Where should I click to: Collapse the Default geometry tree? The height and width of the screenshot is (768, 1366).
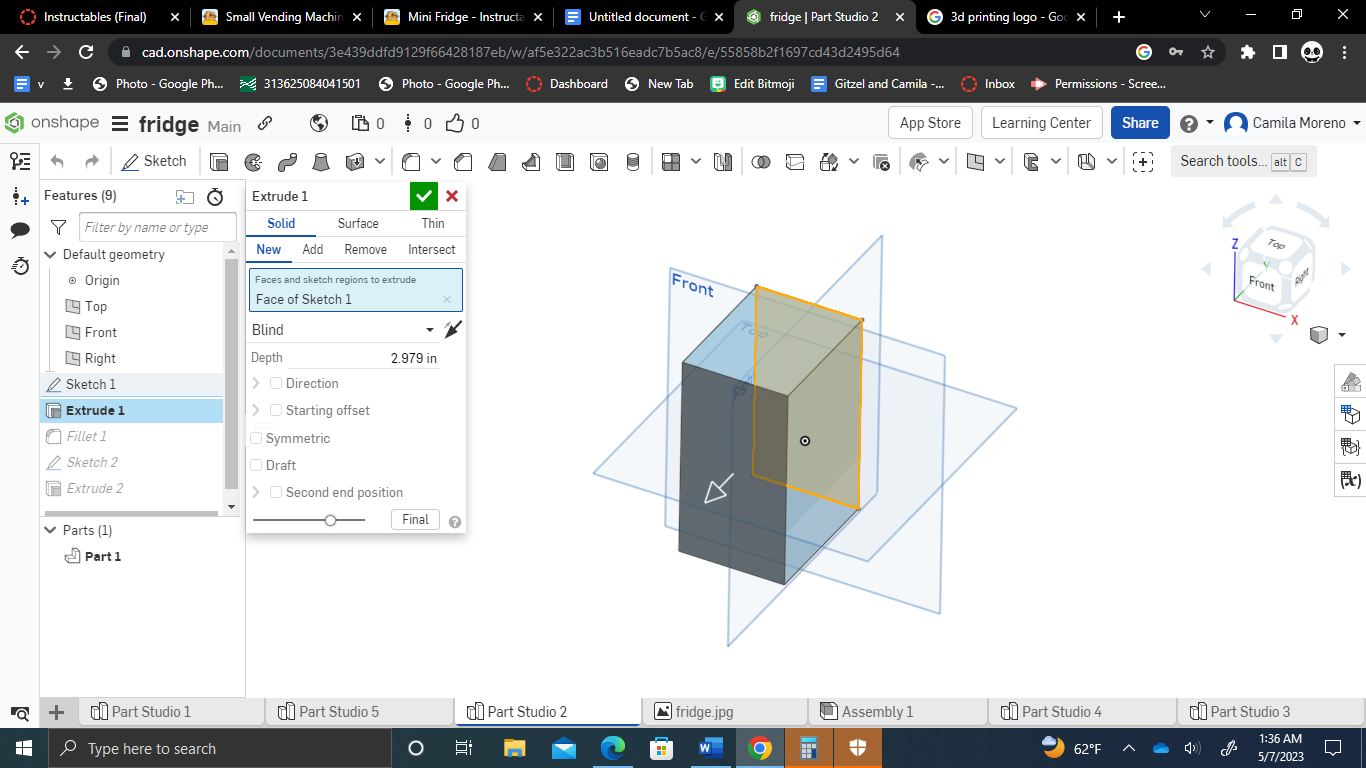point(50,254)
